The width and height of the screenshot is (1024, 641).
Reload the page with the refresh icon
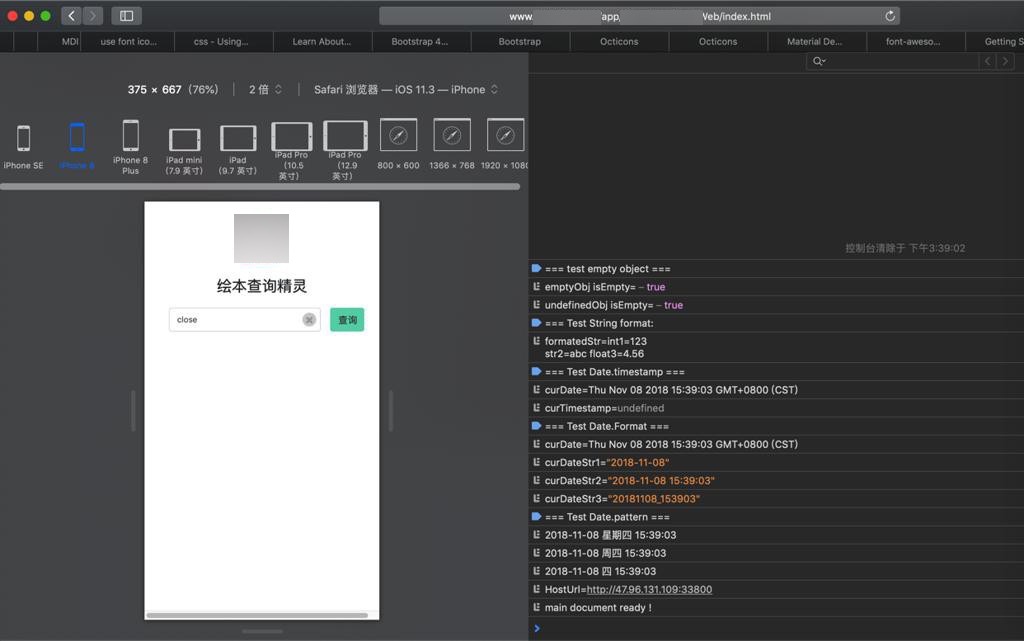889,16
